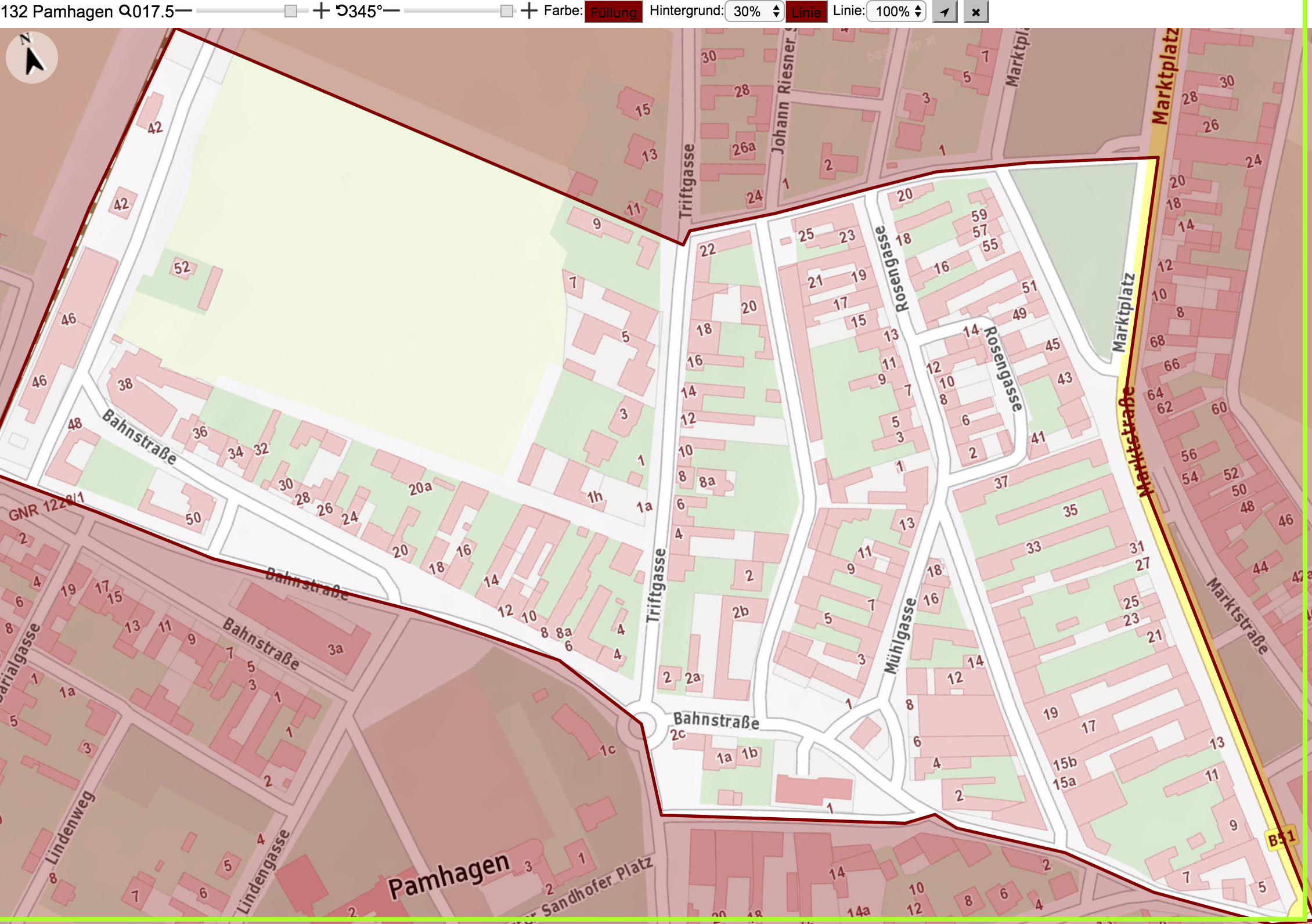Click the 132 Pamhagen title text
Viewport: 1312px width, 924px height.
coord(57,11)
